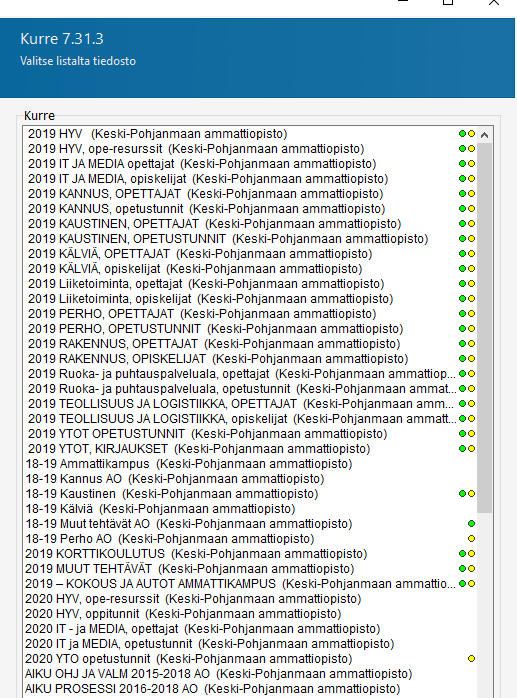
Task: Pick '2019 TEOLLISUUS JA LOGISTIIKKA, opiskelijat' entry
Action: coord(250,418)
